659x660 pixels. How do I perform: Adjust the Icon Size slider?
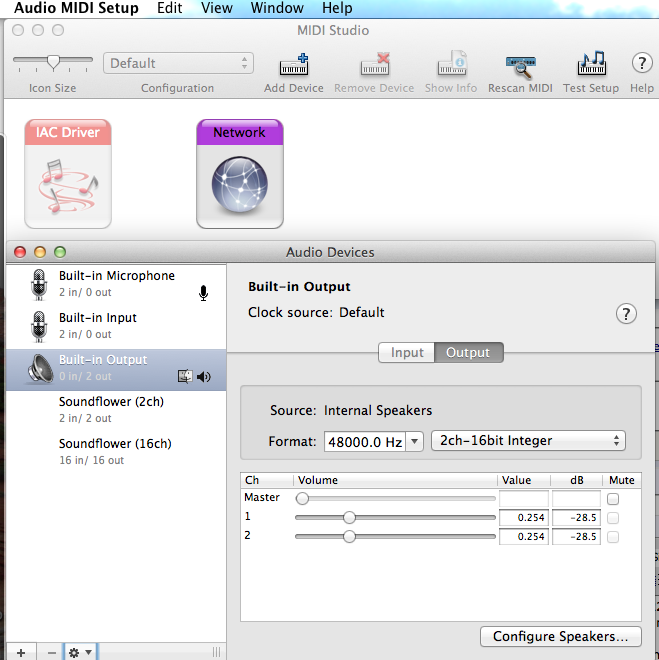click(53, 62)
